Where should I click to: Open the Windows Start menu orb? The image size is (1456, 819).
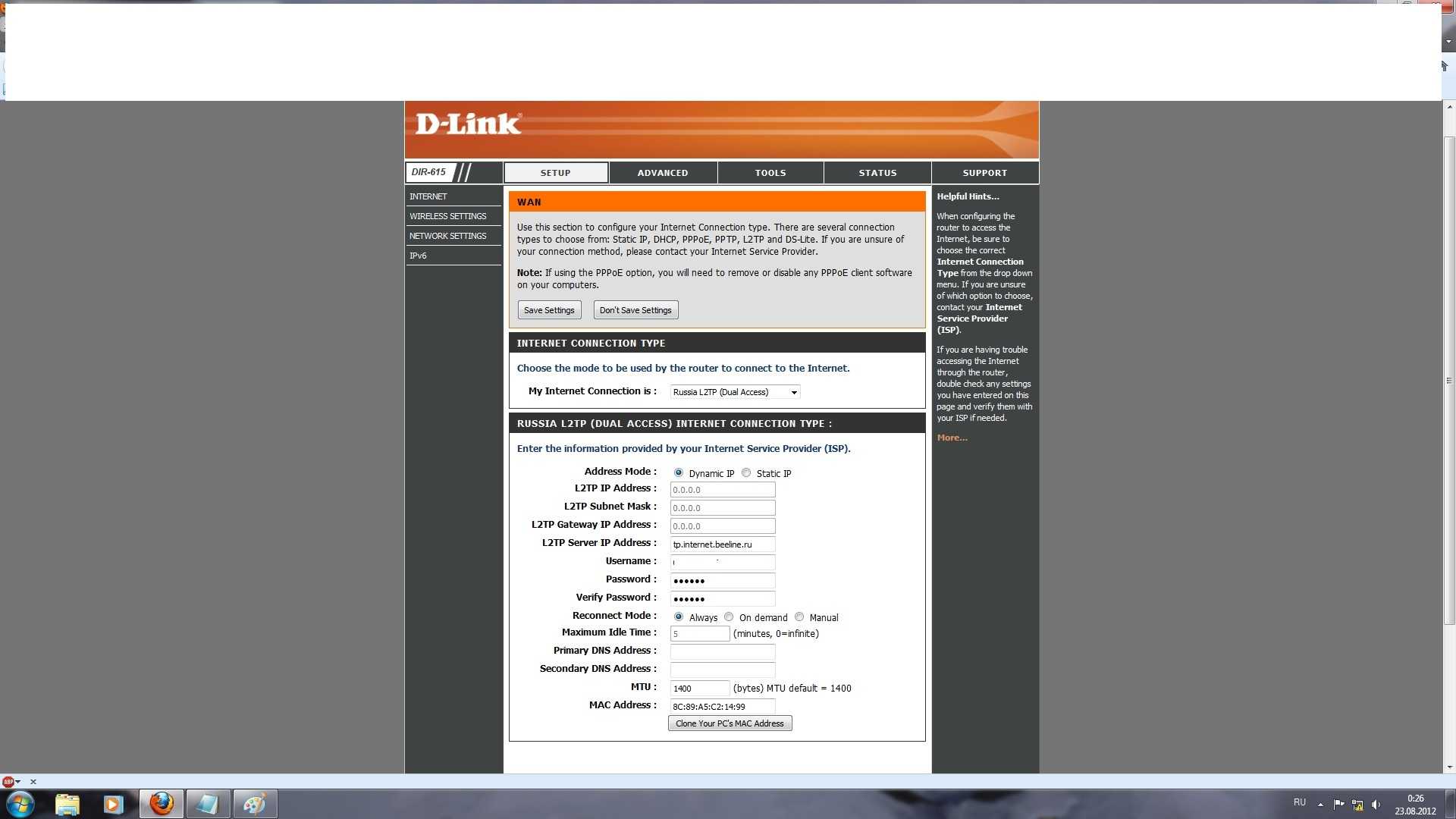pyautogui.click(x=20, y=804)
